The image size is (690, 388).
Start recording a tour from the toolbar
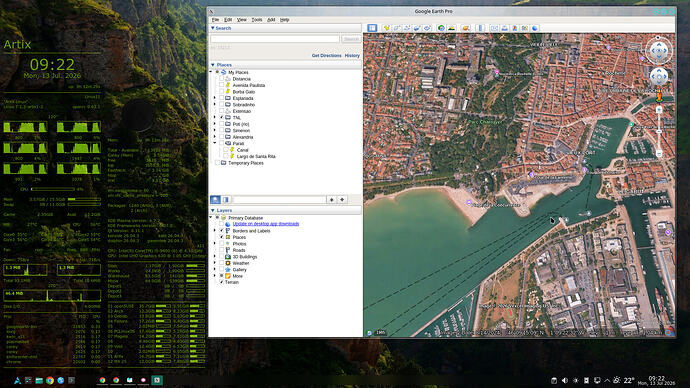(x=427, y=28)
